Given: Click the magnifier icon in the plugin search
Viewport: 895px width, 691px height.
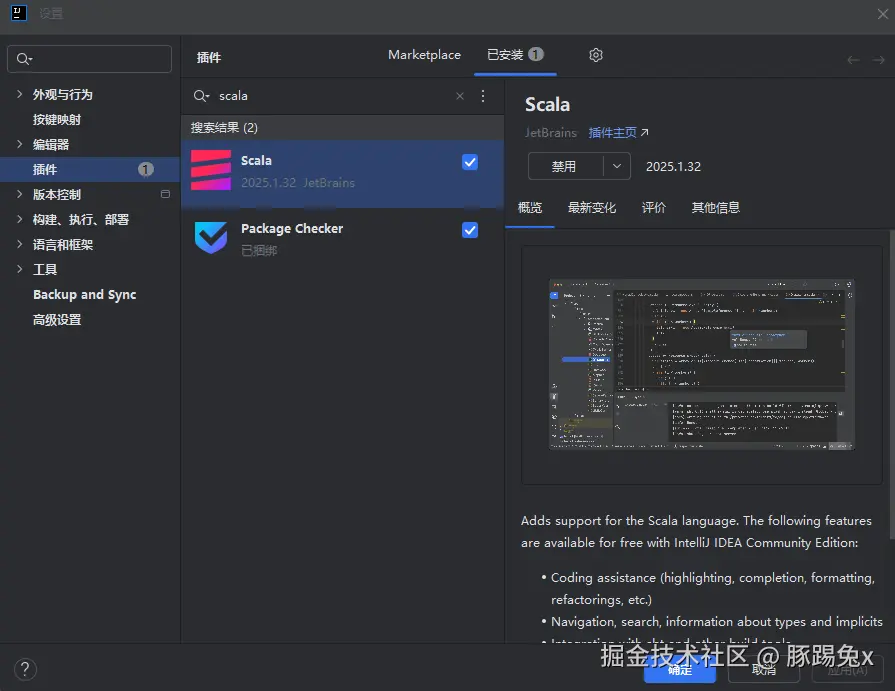Looking at the screenshot, I should [x=201, y=96].
